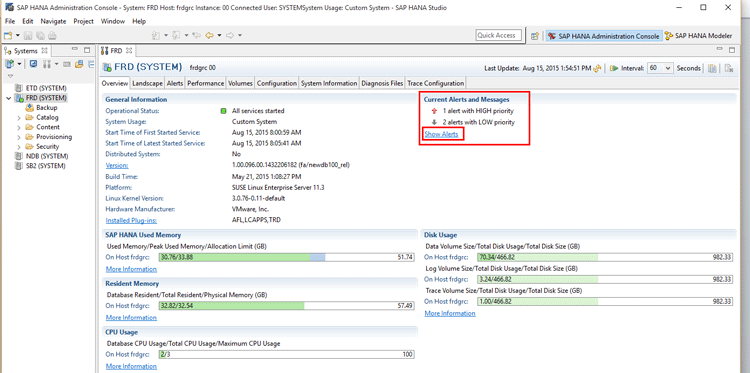Open More Information under CPU Usage
750x373 pixels.
click(x=131, y=366)
